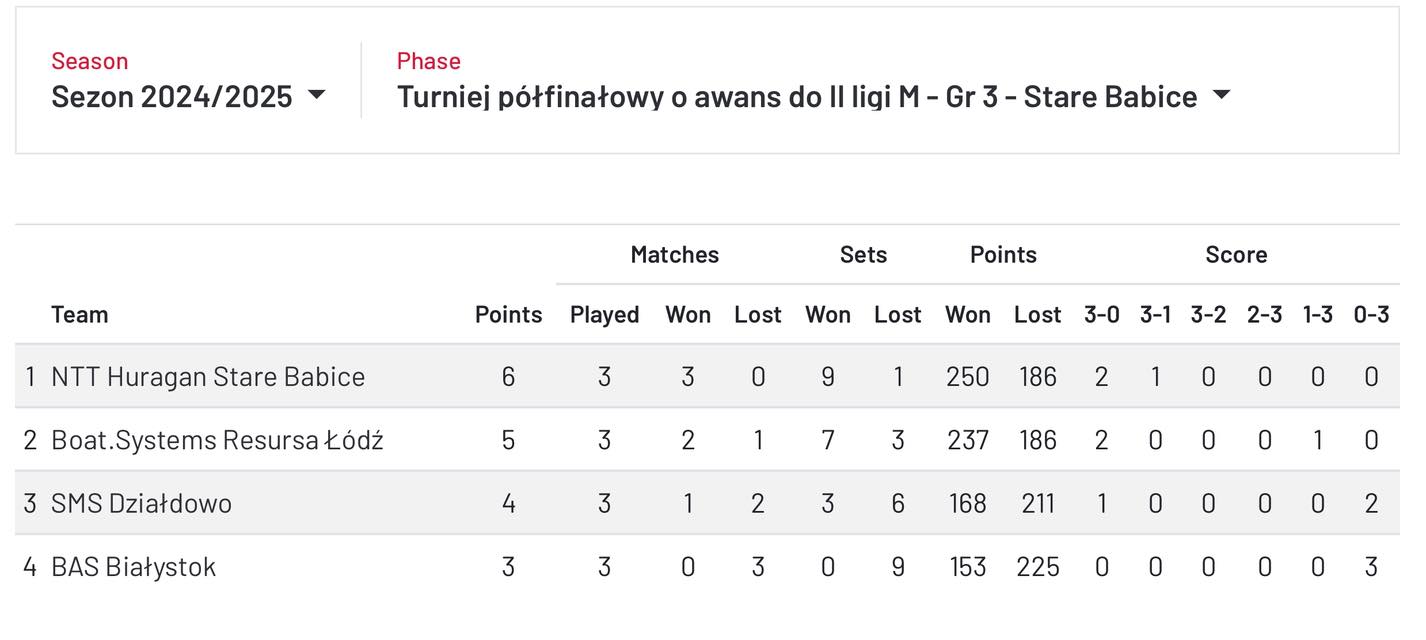Sort by 0-3 score column

pos(1371,315)
